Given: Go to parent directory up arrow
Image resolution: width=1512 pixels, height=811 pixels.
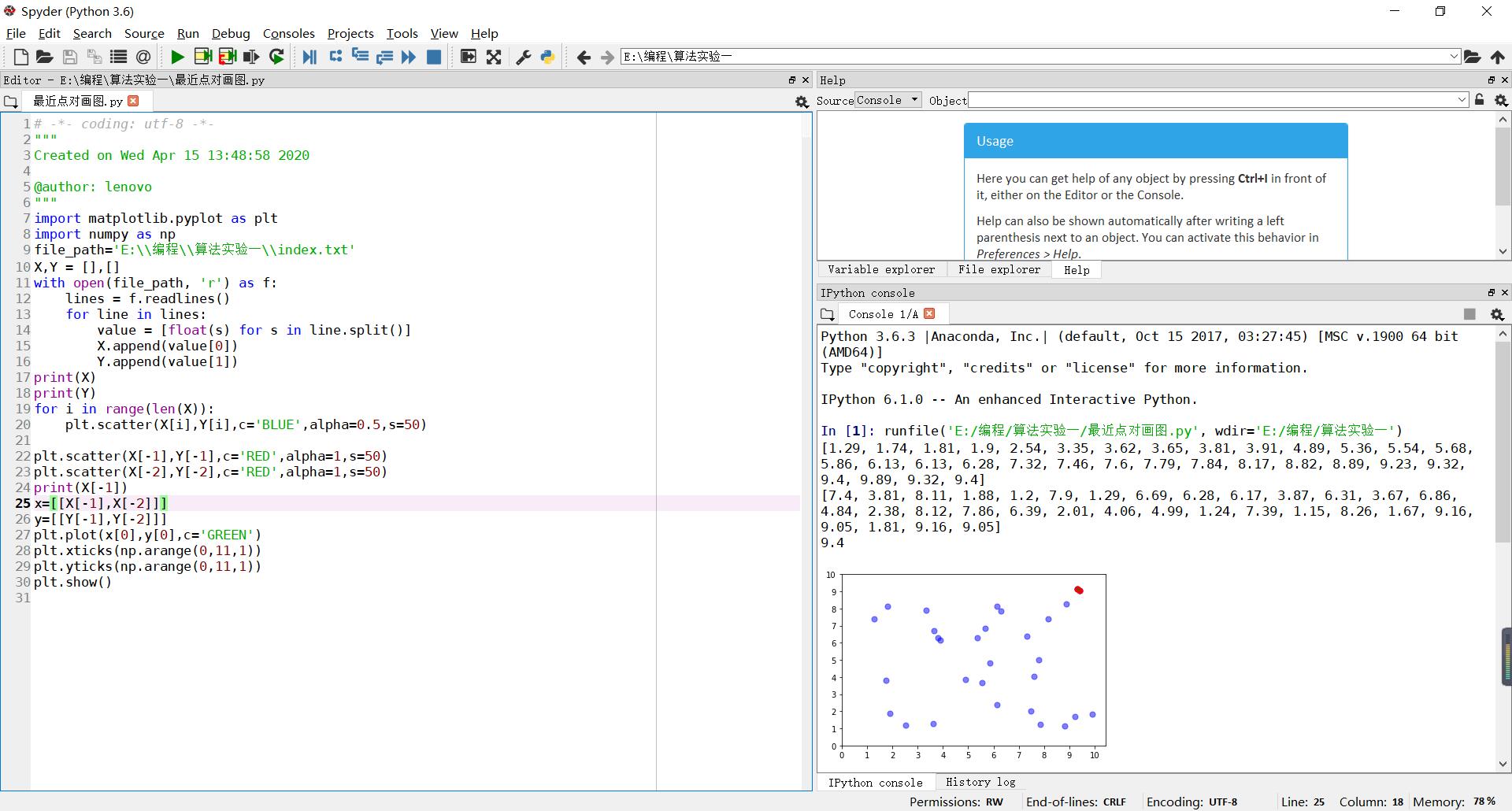Looking at the screenshot, I should [1497, 57].
